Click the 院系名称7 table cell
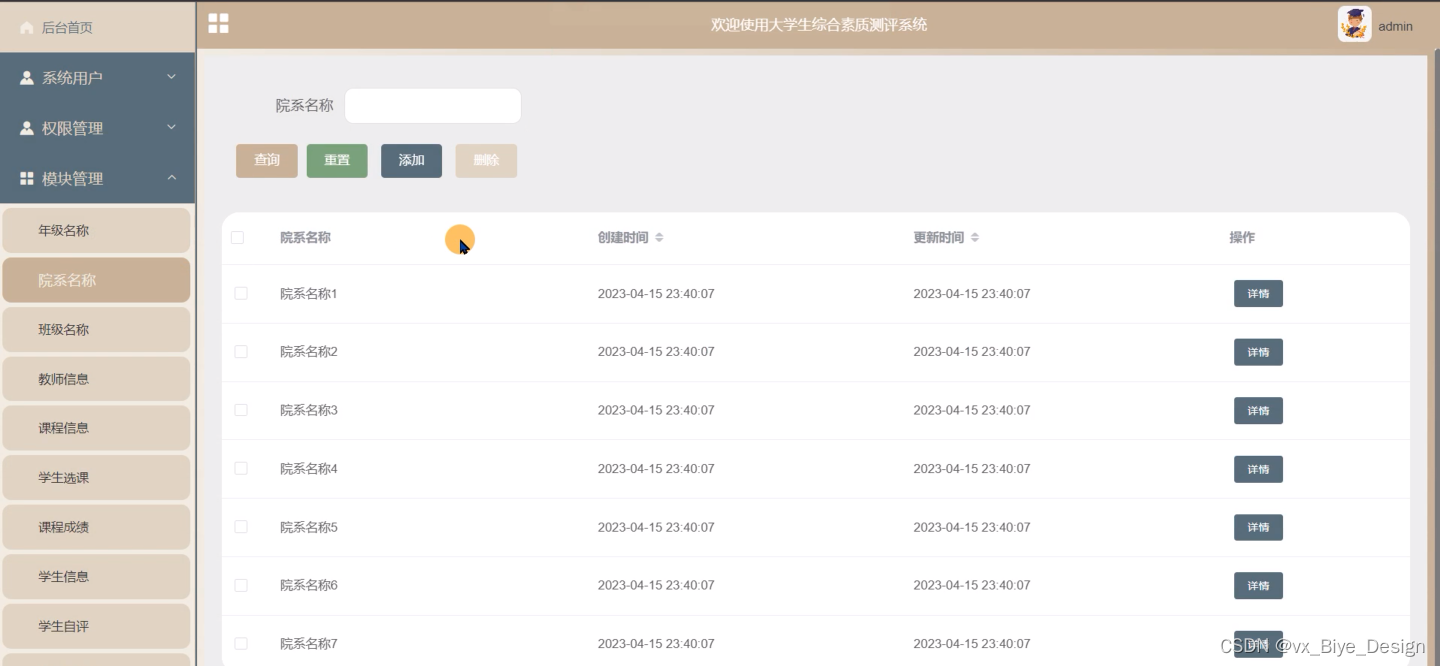1440x666 pixels. click(x=309, y=644)
